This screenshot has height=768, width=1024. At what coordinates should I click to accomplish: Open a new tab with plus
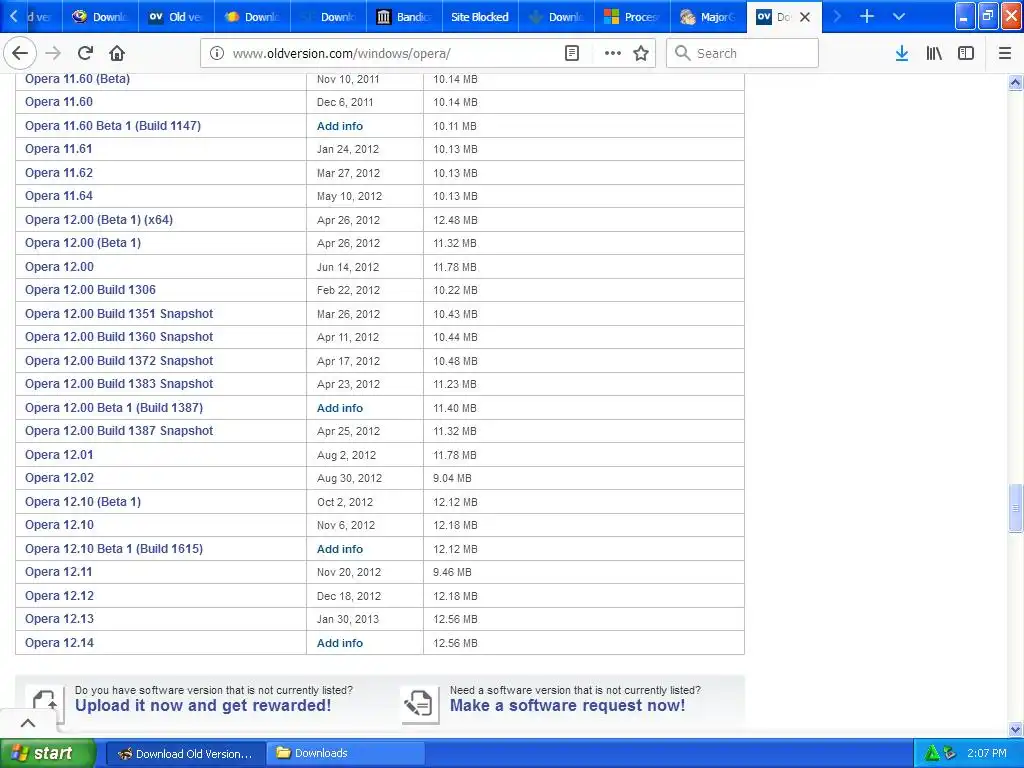(867, 16)
